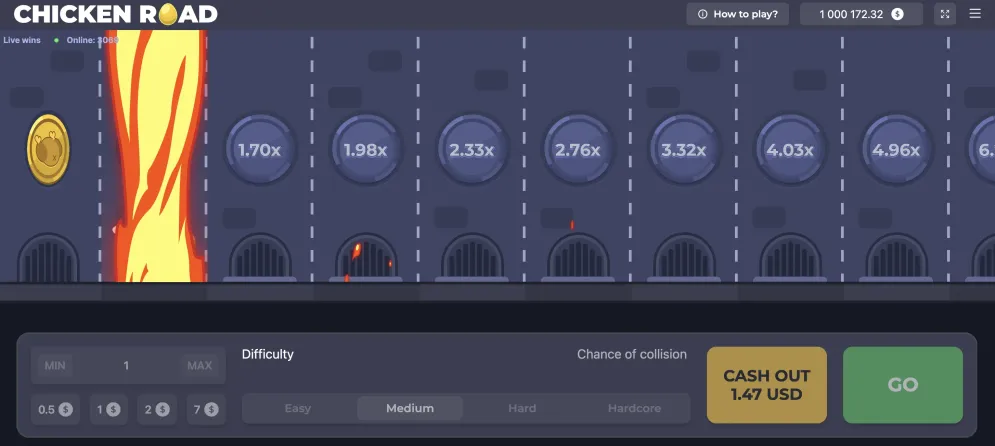Click the Online player count
This screenshot has height=446, width=995.
[x=93, y=40]
